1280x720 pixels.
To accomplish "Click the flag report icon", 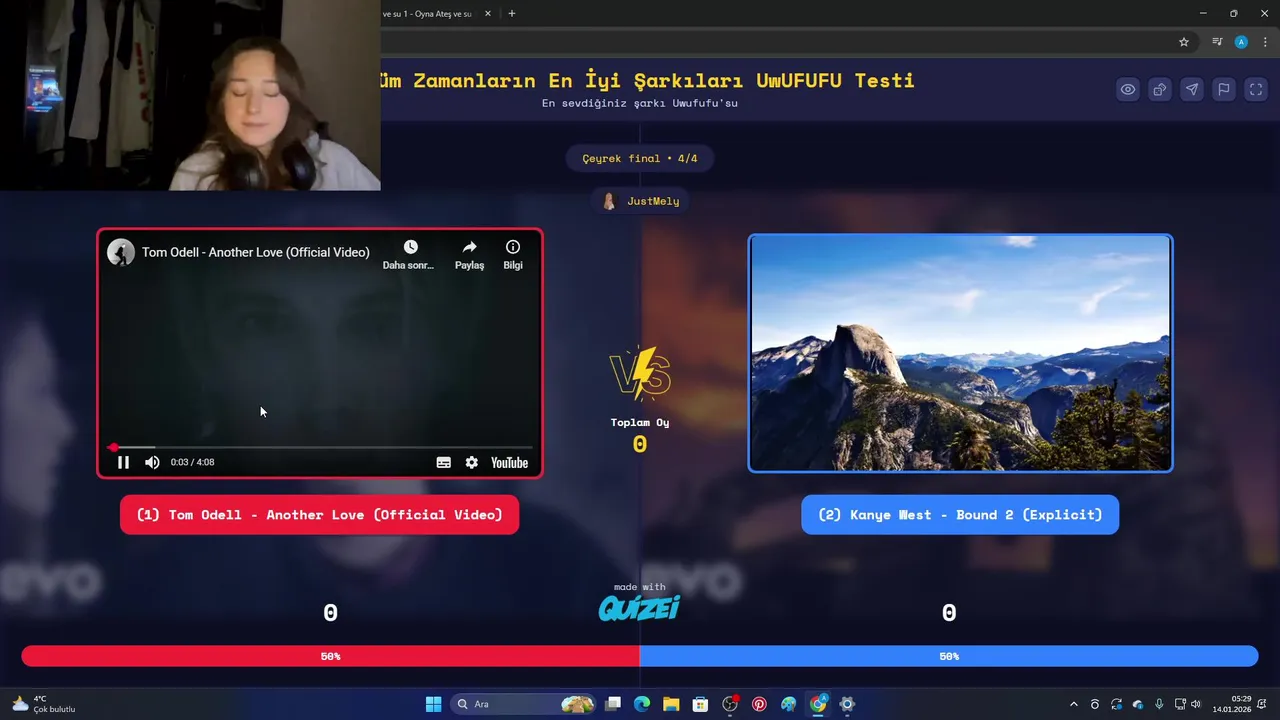I will click(1224, 89).
